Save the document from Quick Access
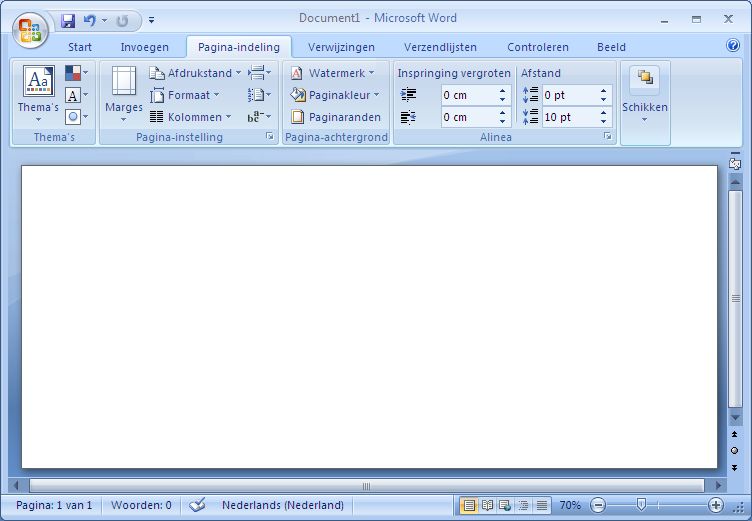 point(68,20)
